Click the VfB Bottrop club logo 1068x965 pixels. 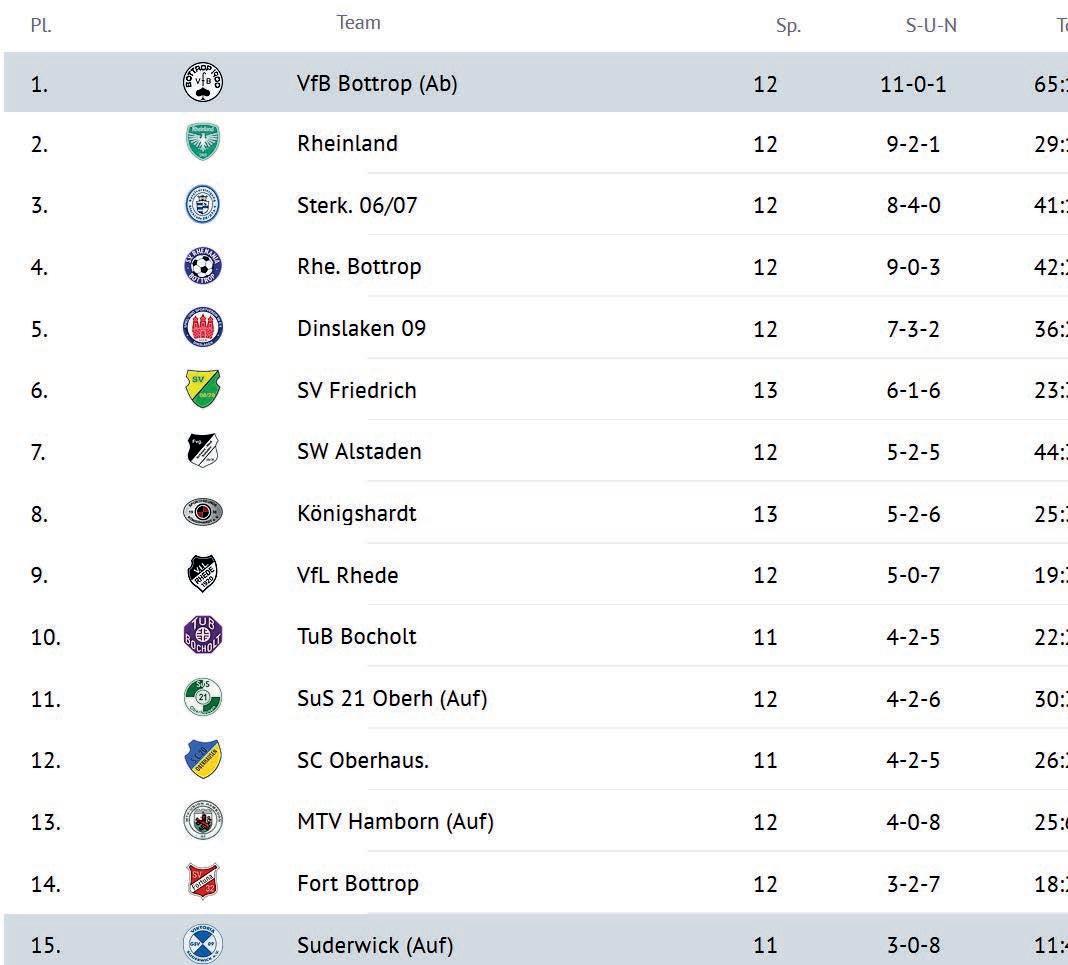(203, 83)
